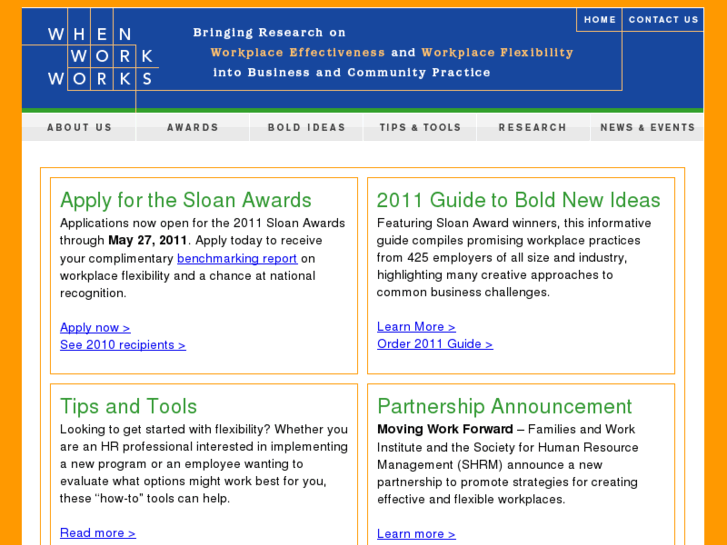
Task: Select the AWARDS navigation tab
Action: 192,127
